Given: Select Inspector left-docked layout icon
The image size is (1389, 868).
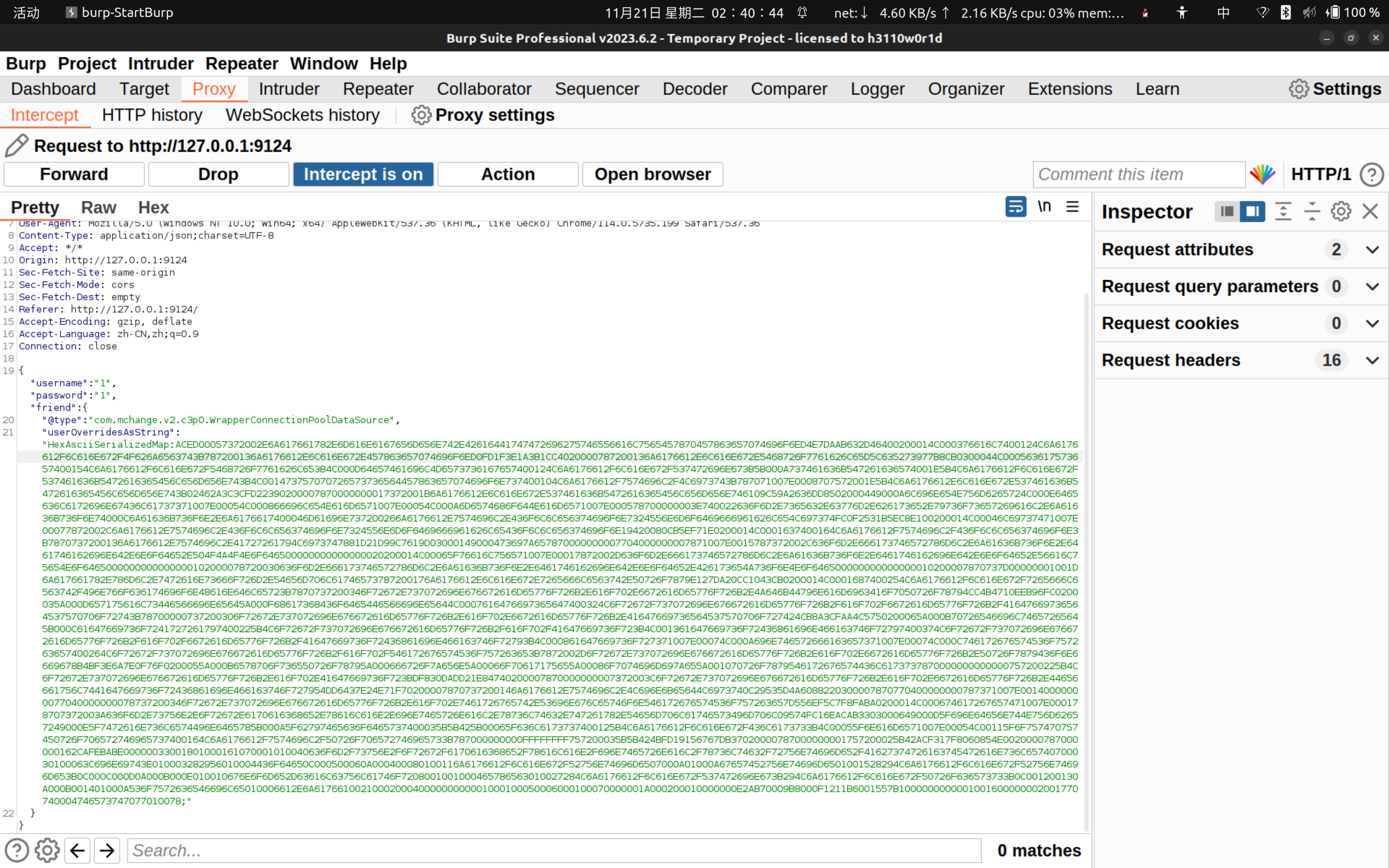Looking at the screenshot, I should (x=1227, y=211).
